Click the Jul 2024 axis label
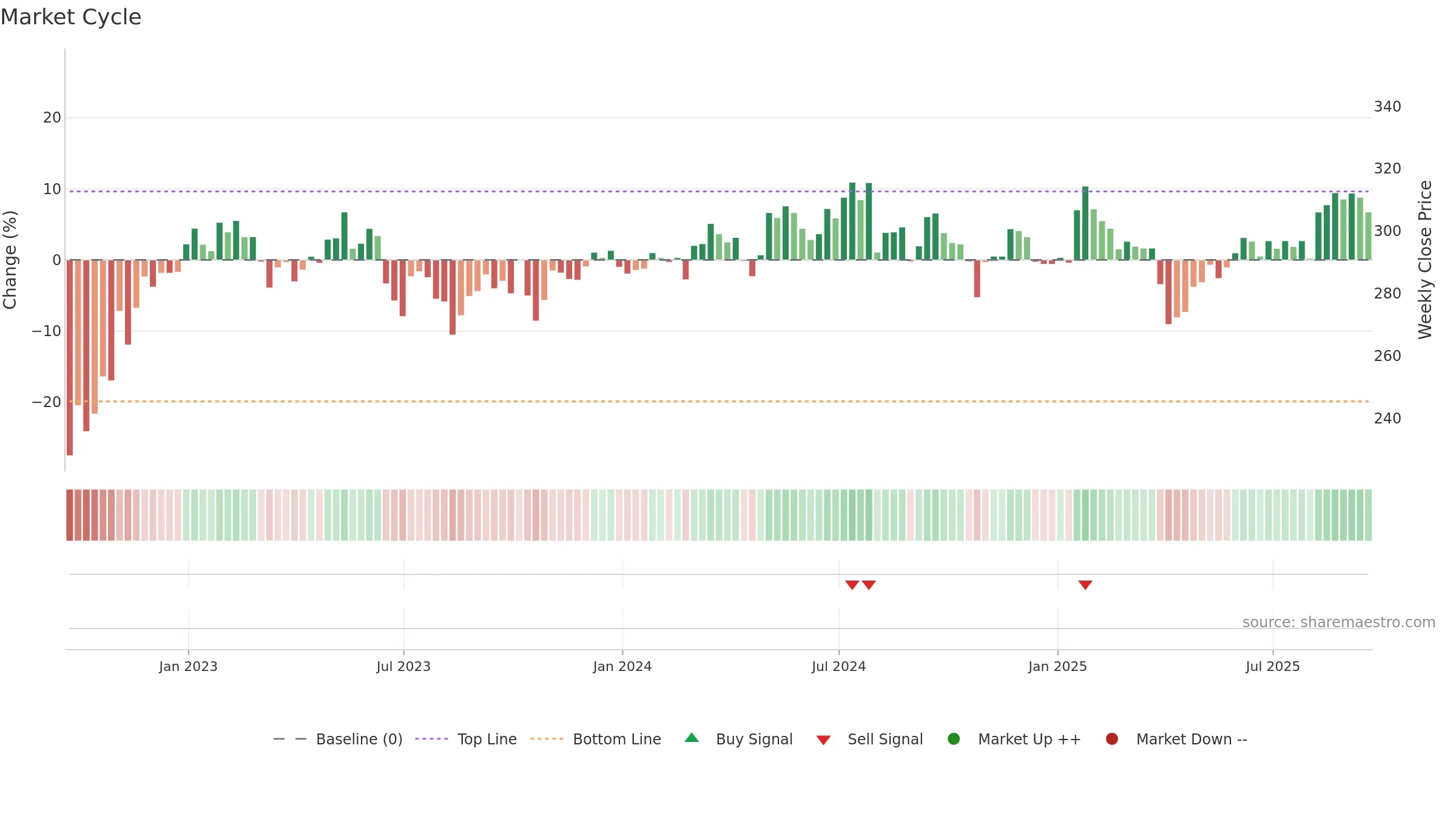 [x=839, y=667]
